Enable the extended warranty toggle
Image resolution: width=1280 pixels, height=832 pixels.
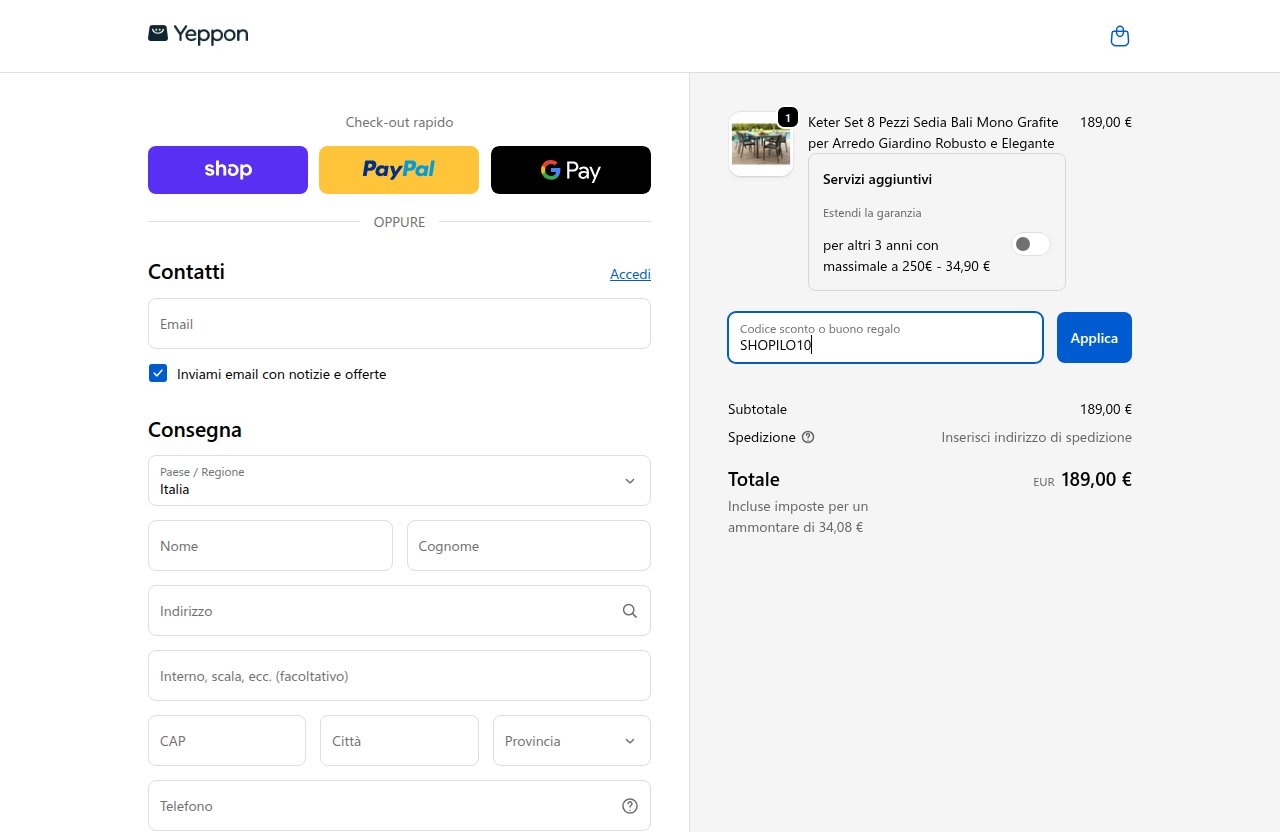[1031, 244]
